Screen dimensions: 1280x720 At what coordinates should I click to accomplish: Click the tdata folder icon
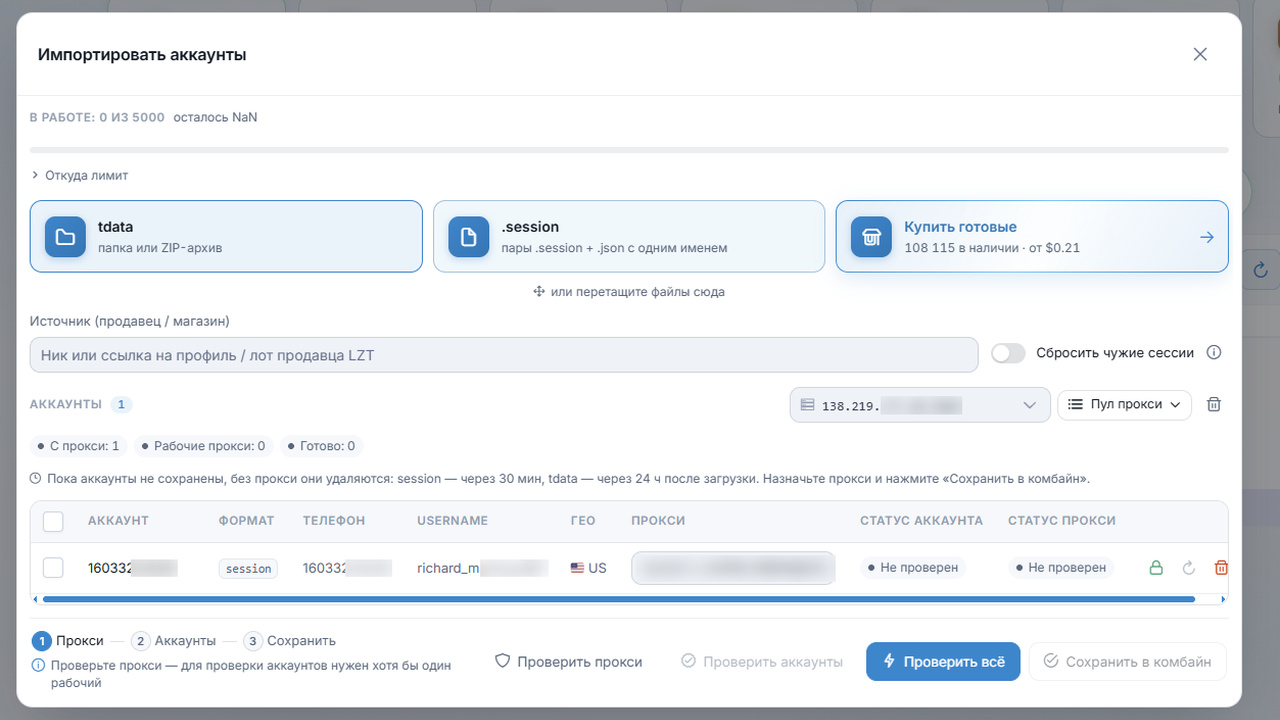click(65, 237)
